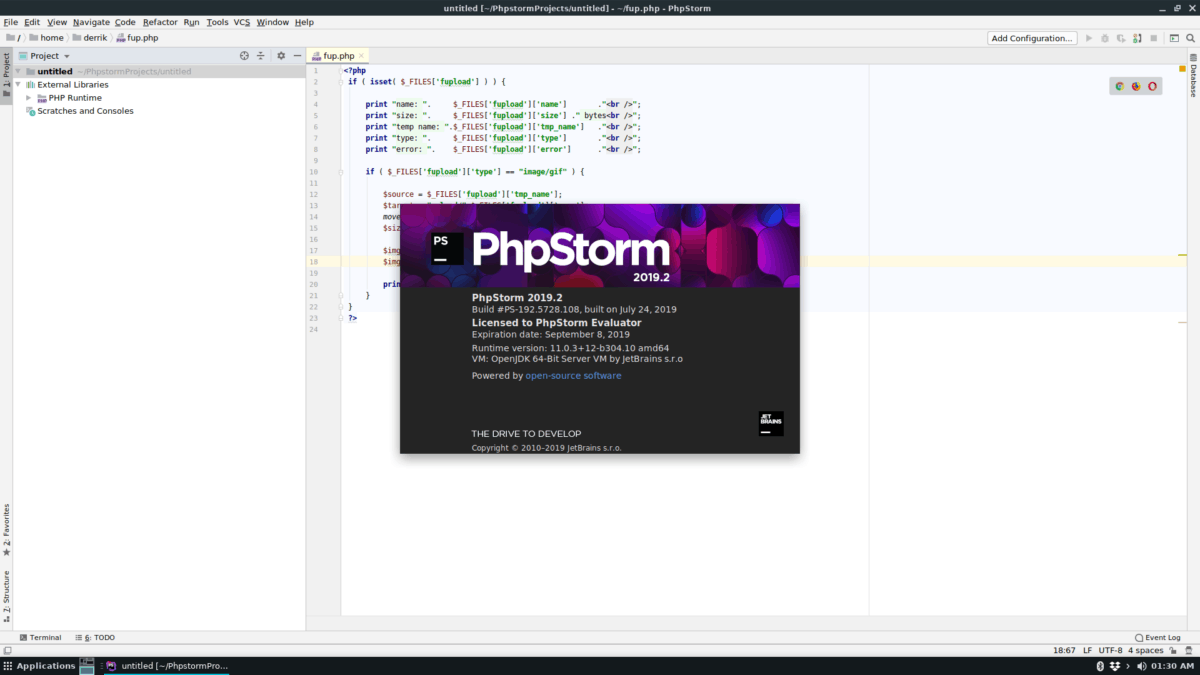Image resolution: width=1200 pixels, height=675 pixels.
Task: Close the fup.php editor tab
Action: click(x=362, y=56)
